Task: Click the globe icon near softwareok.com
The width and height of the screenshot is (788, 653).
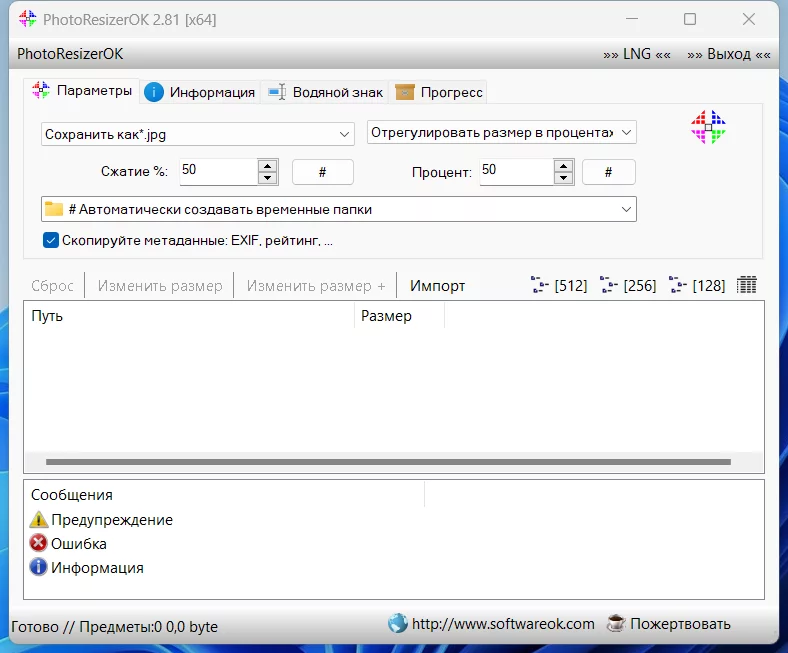Action: point(398,623)
